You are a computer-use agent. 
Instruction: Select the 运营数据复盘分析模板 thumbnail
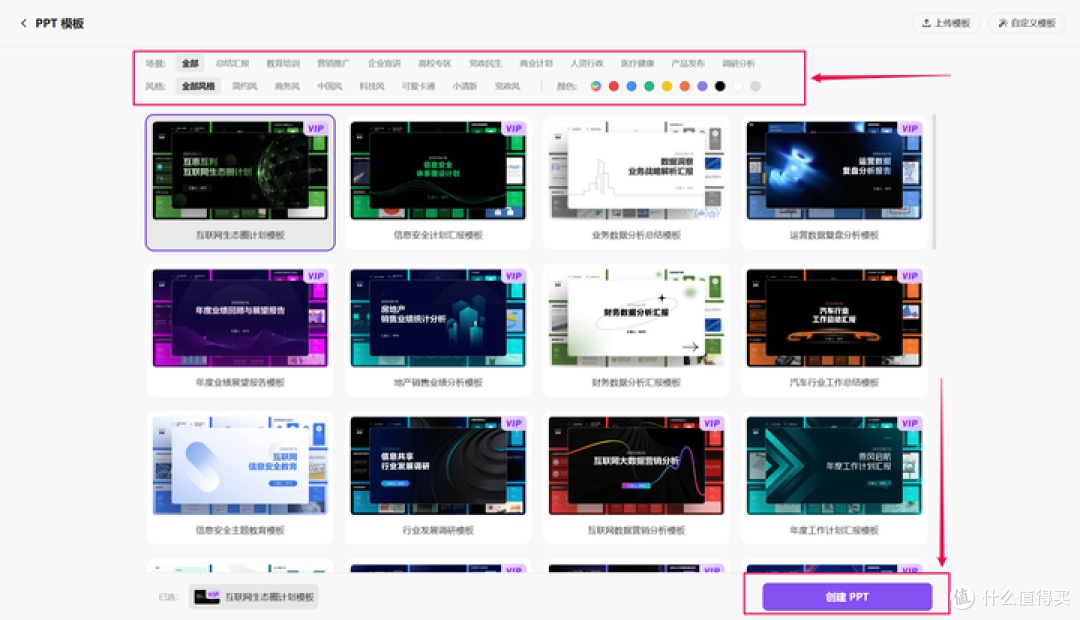click(x=834, y=171)
